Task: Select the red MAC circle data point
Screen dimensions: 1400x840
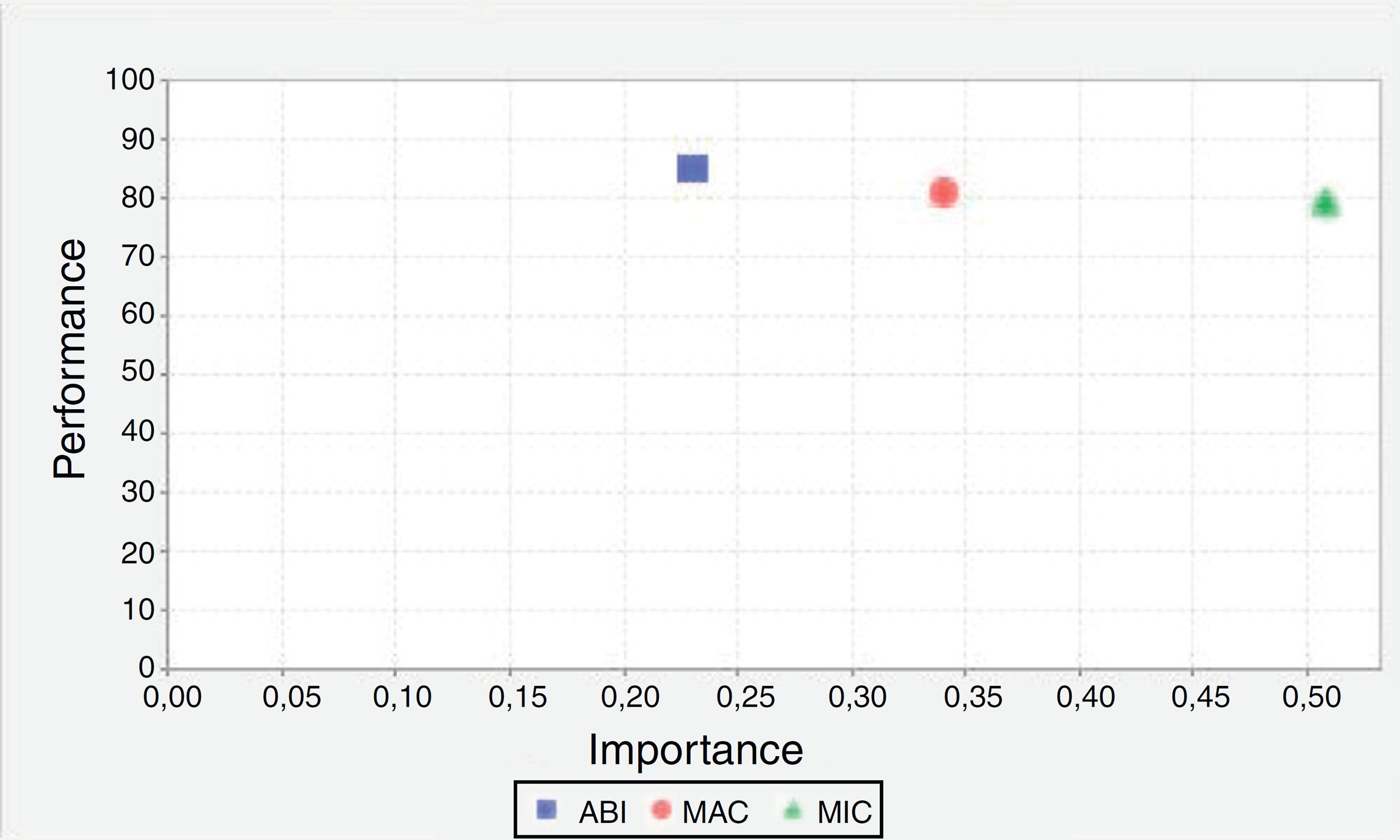Action: point(943,192)
